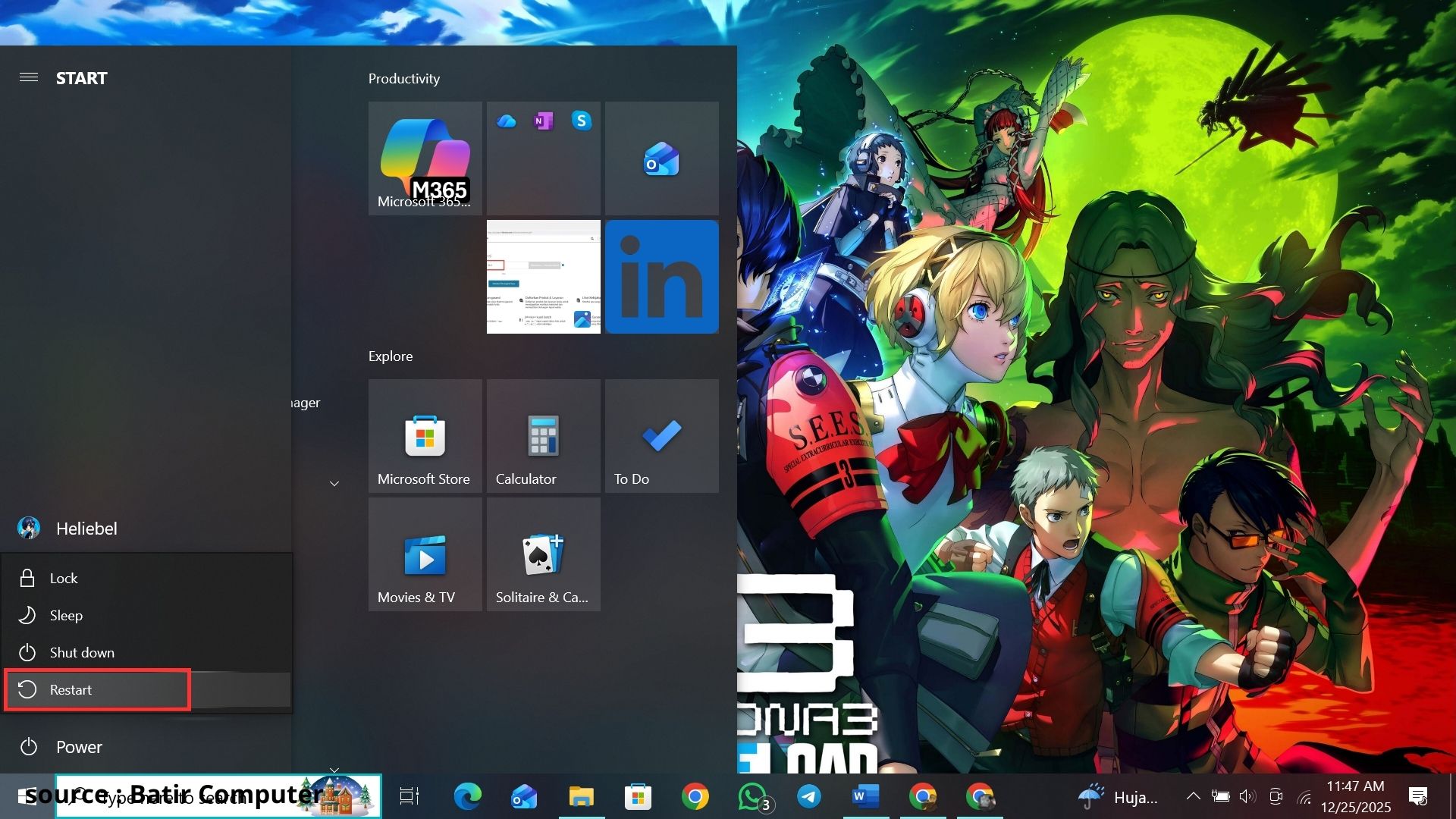Launch Microsoft Edge from the taskbar

467,796
